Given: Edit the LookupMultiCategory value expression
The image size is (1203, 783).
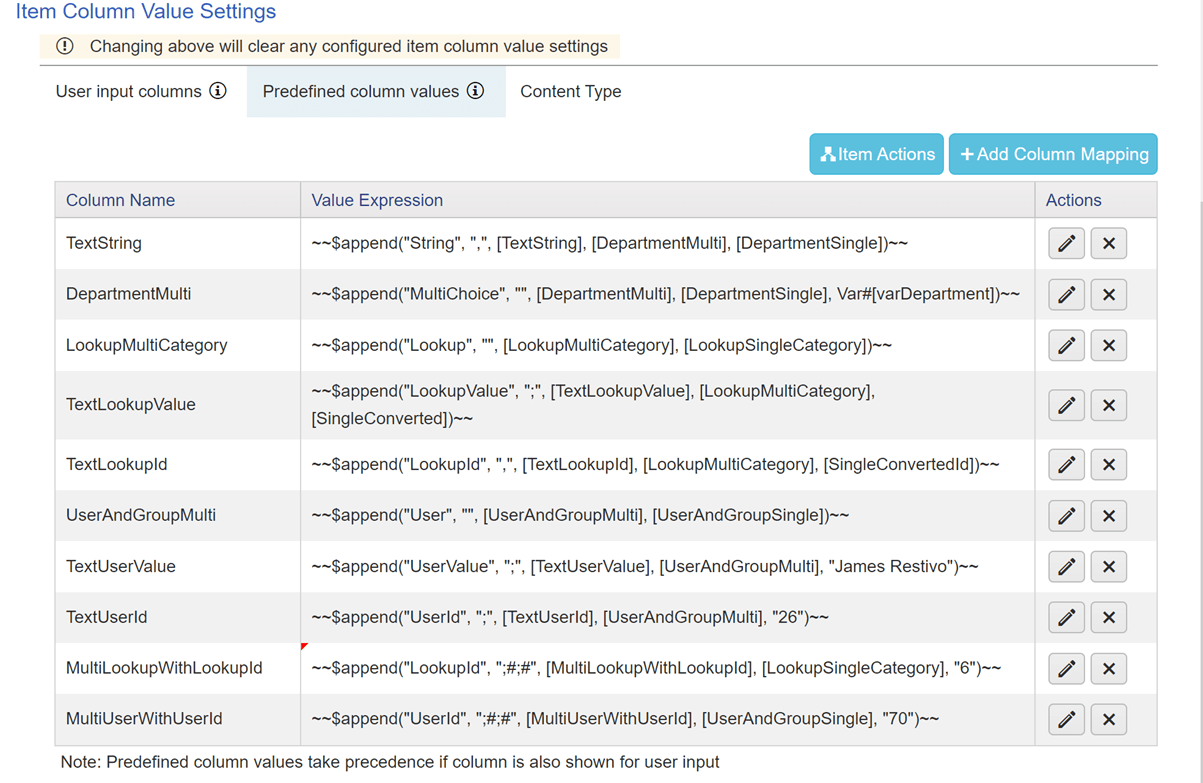Looking at the screenshot, I should coord(1066,345).
